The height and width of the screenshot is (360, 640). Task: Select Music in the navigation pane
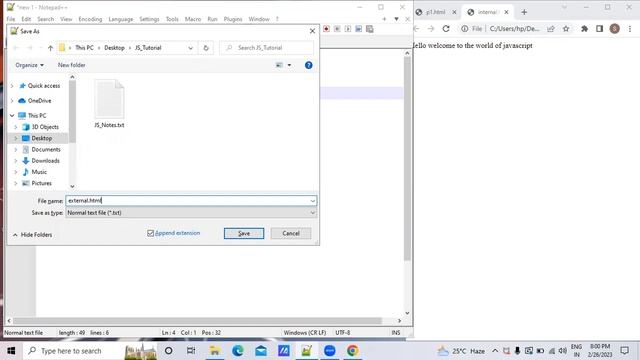[x=39, y=172]
